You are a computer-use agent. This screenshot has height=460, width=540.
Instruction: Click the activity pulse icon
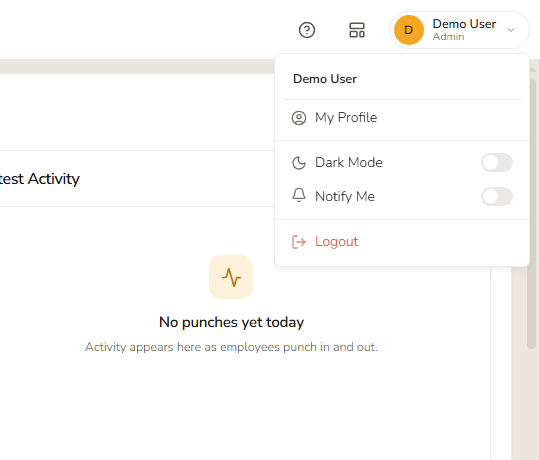pos(231,277)
